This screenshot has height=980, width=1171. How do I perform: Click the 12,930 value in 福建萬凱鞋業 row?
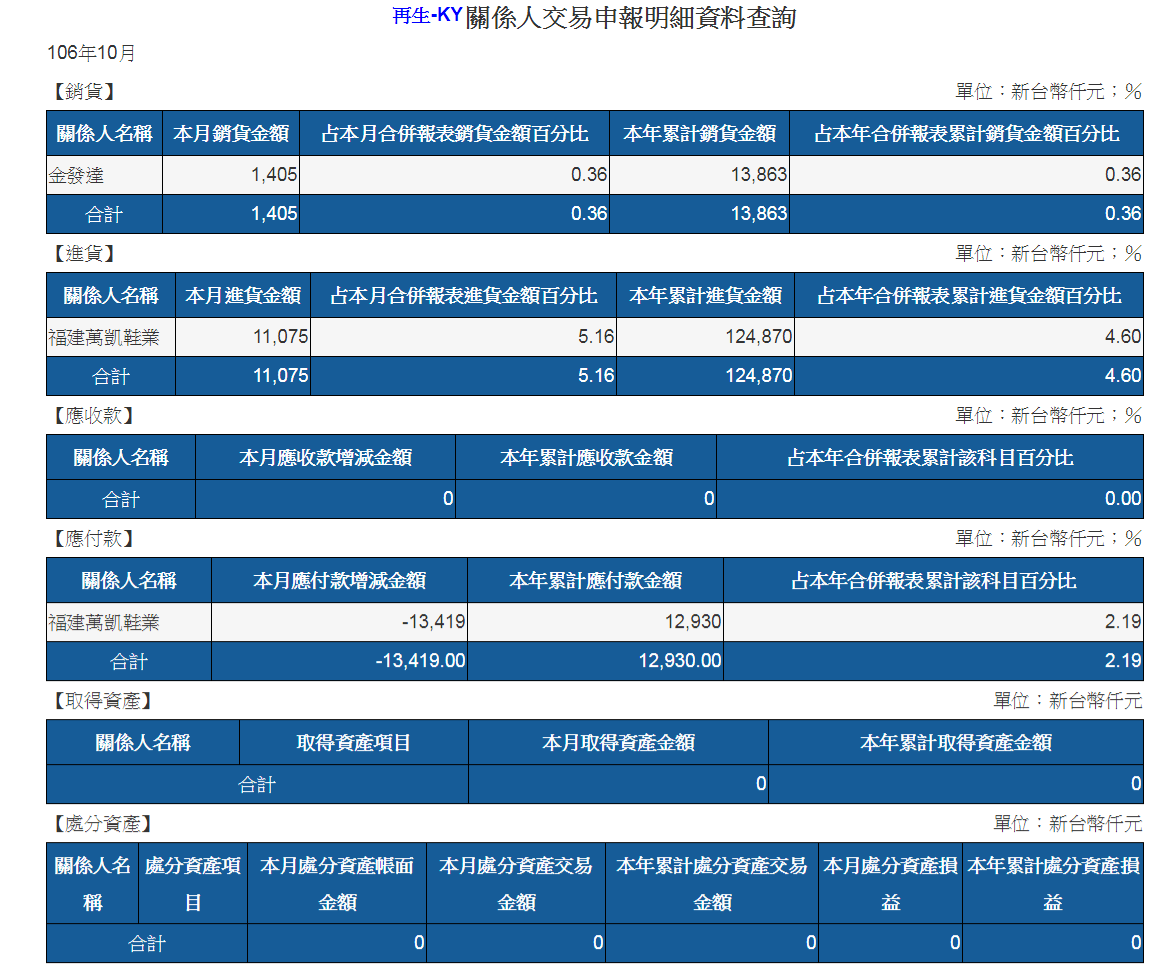click(693, 622)
